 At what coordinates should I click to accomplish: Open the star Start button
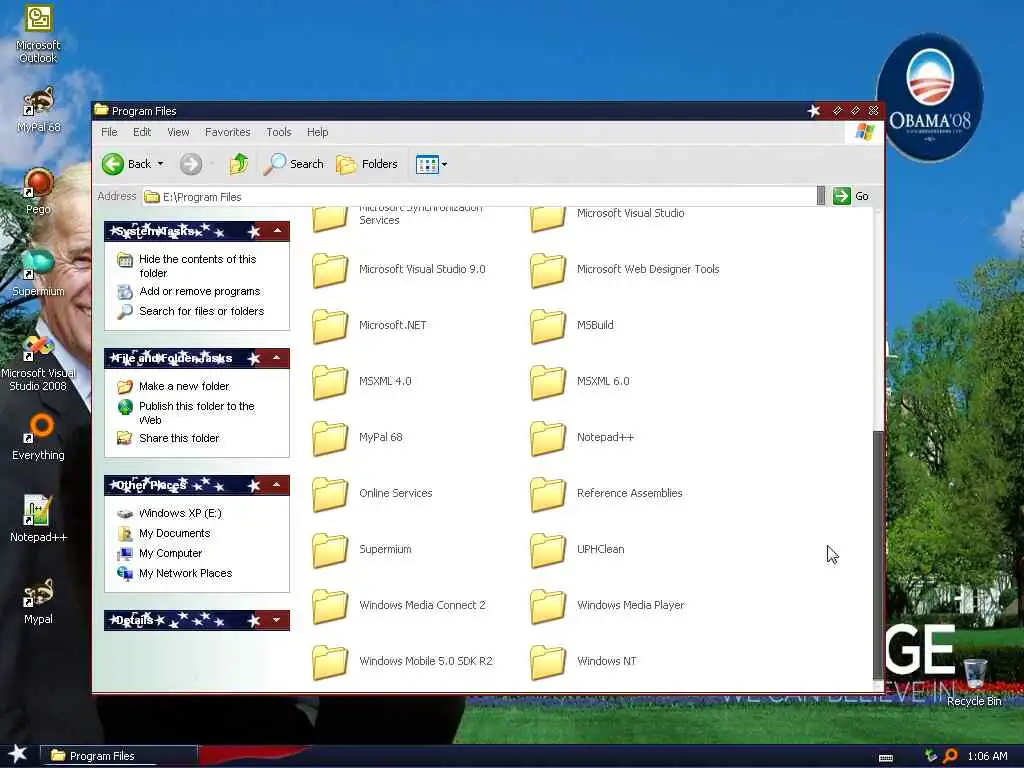[x=17, y=755]
